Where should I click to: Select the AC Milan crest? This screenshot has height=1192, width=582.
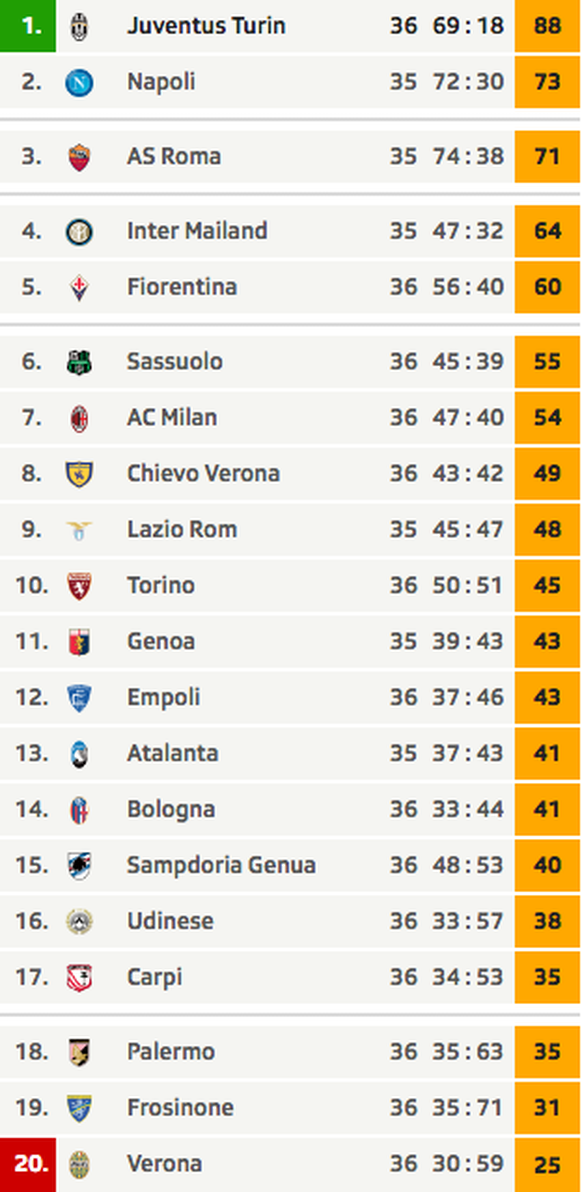79,417
